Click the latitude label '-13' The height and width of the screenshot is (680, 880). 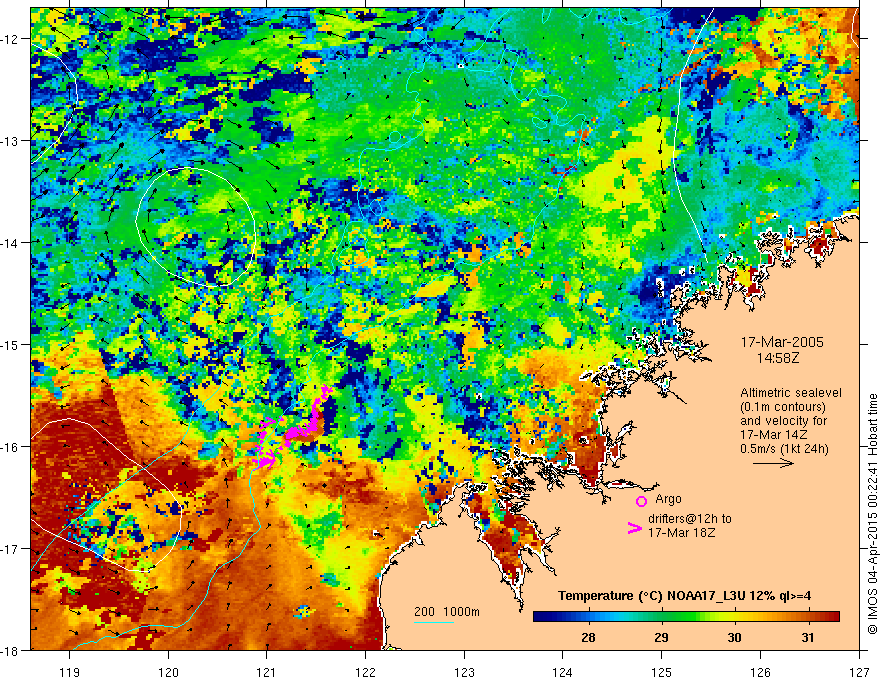(11, 141)
